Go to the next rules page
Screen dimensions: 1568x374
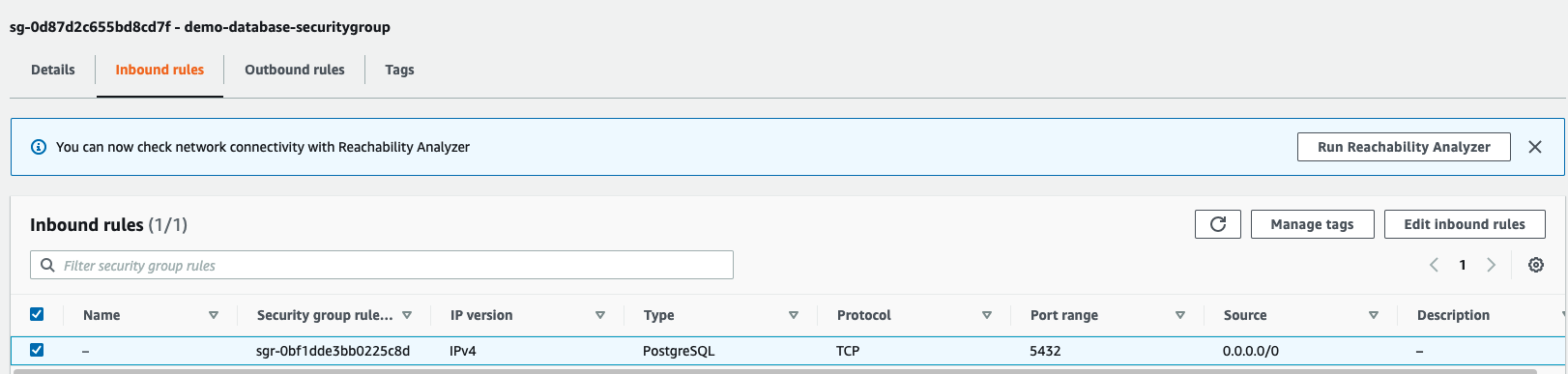point(1491,265)
